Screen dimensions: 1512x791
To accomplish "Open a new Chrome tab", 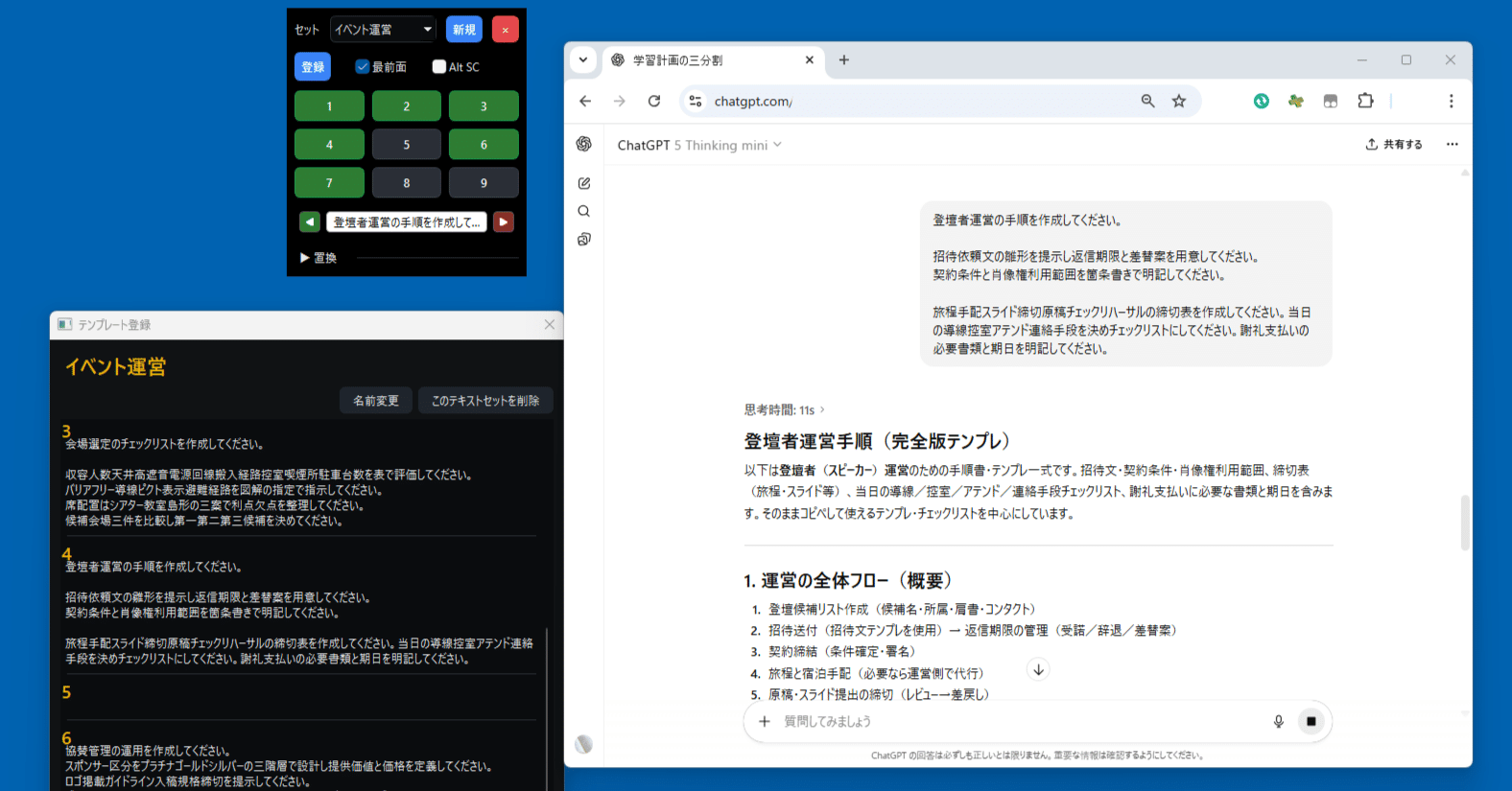I will 844,59.
